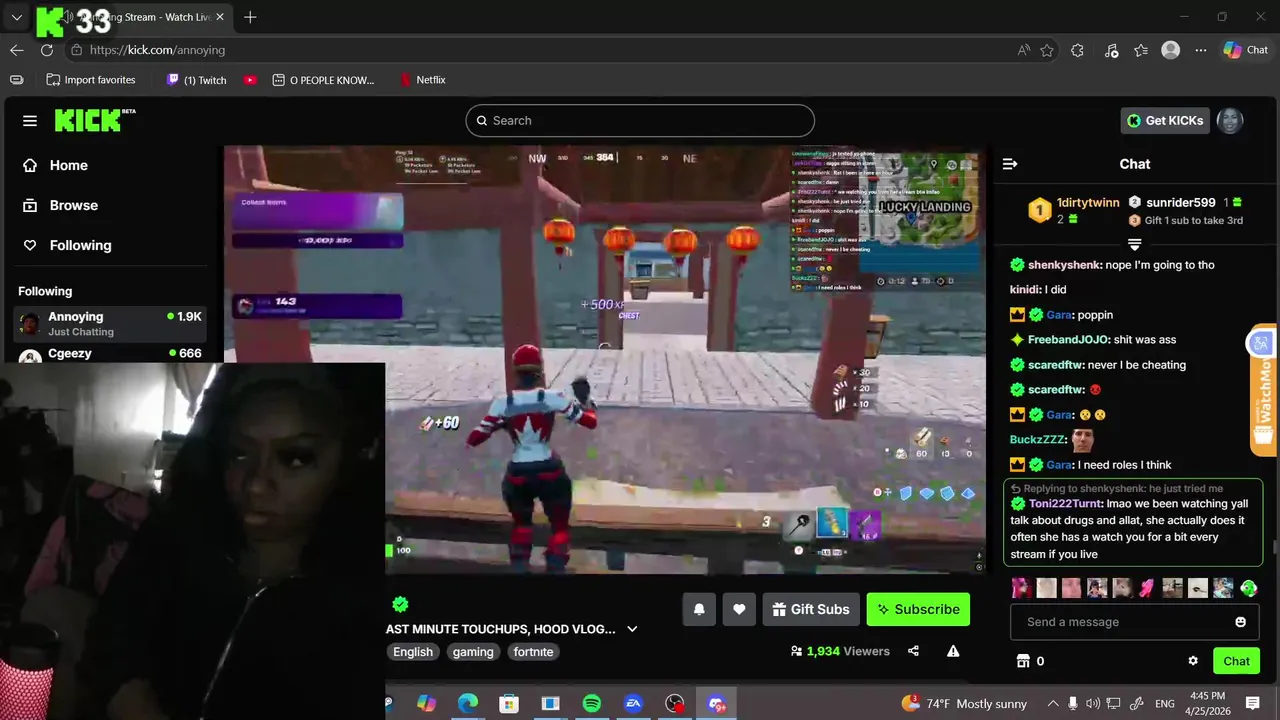Toggle stream notifications bell
Screen dimensions: 1280x720
coord(699,609)
